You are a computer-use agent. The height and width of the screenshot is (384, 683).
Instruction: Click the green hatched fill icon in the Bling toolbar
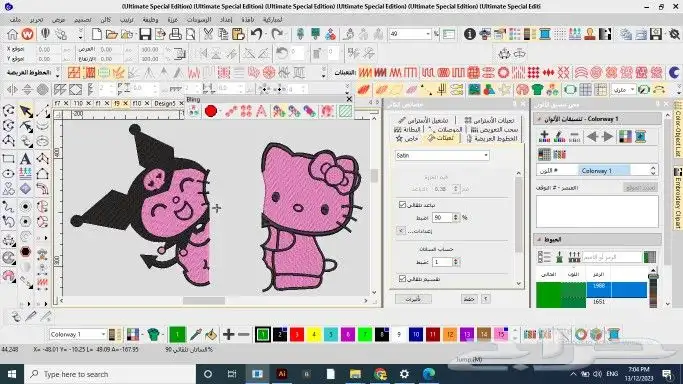pos(345,111)
